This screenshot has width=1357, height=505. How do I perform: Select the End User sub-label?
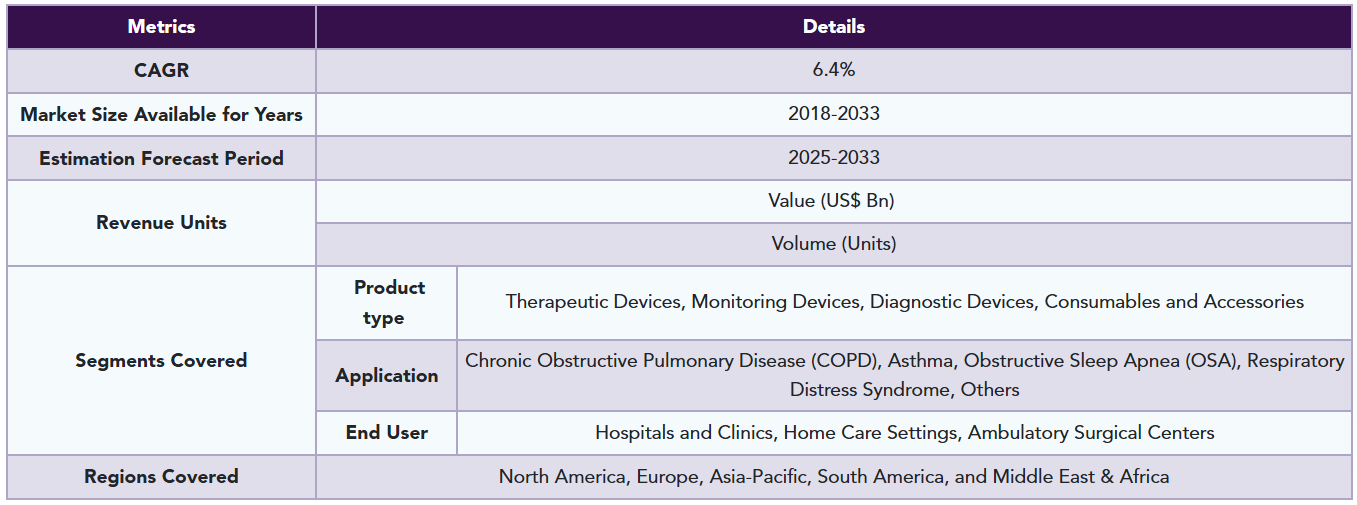(x=386, y=432)
